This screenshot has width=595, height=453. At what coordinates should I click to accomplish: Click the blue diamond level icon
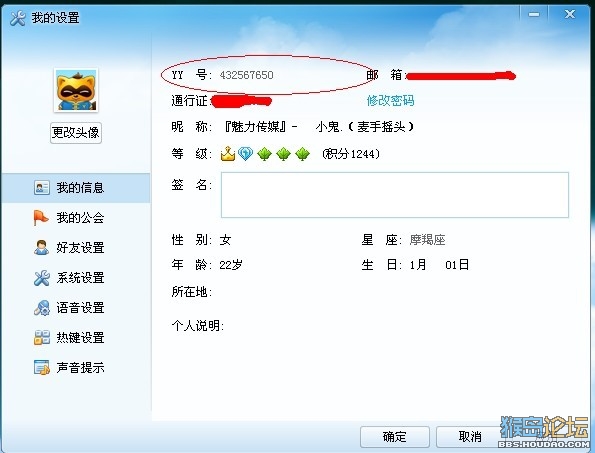tap(246, 154)
